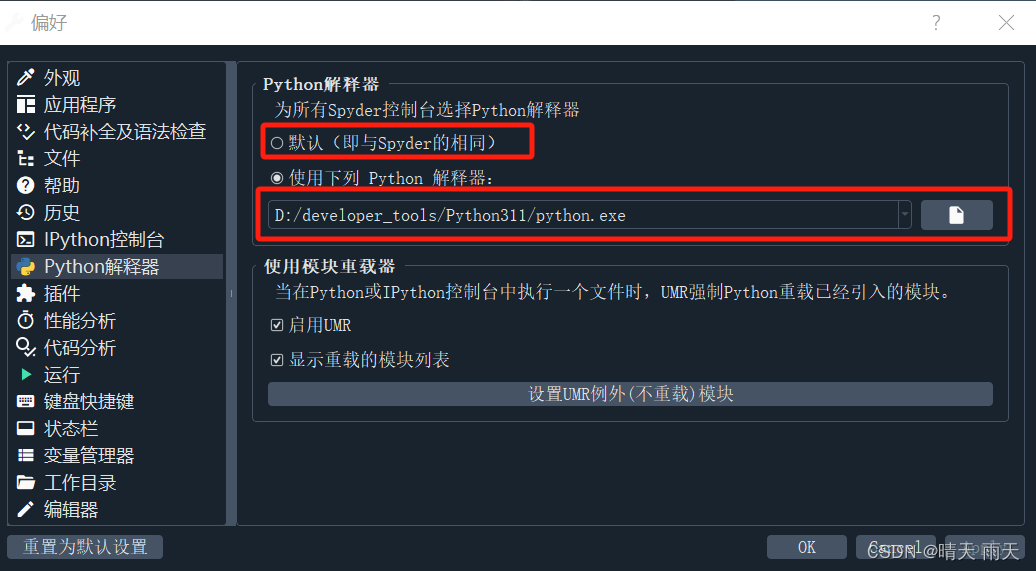Select the 性能分析 stopwatch icon
This screenshot has width=1036, height=571.
[25, 321]
